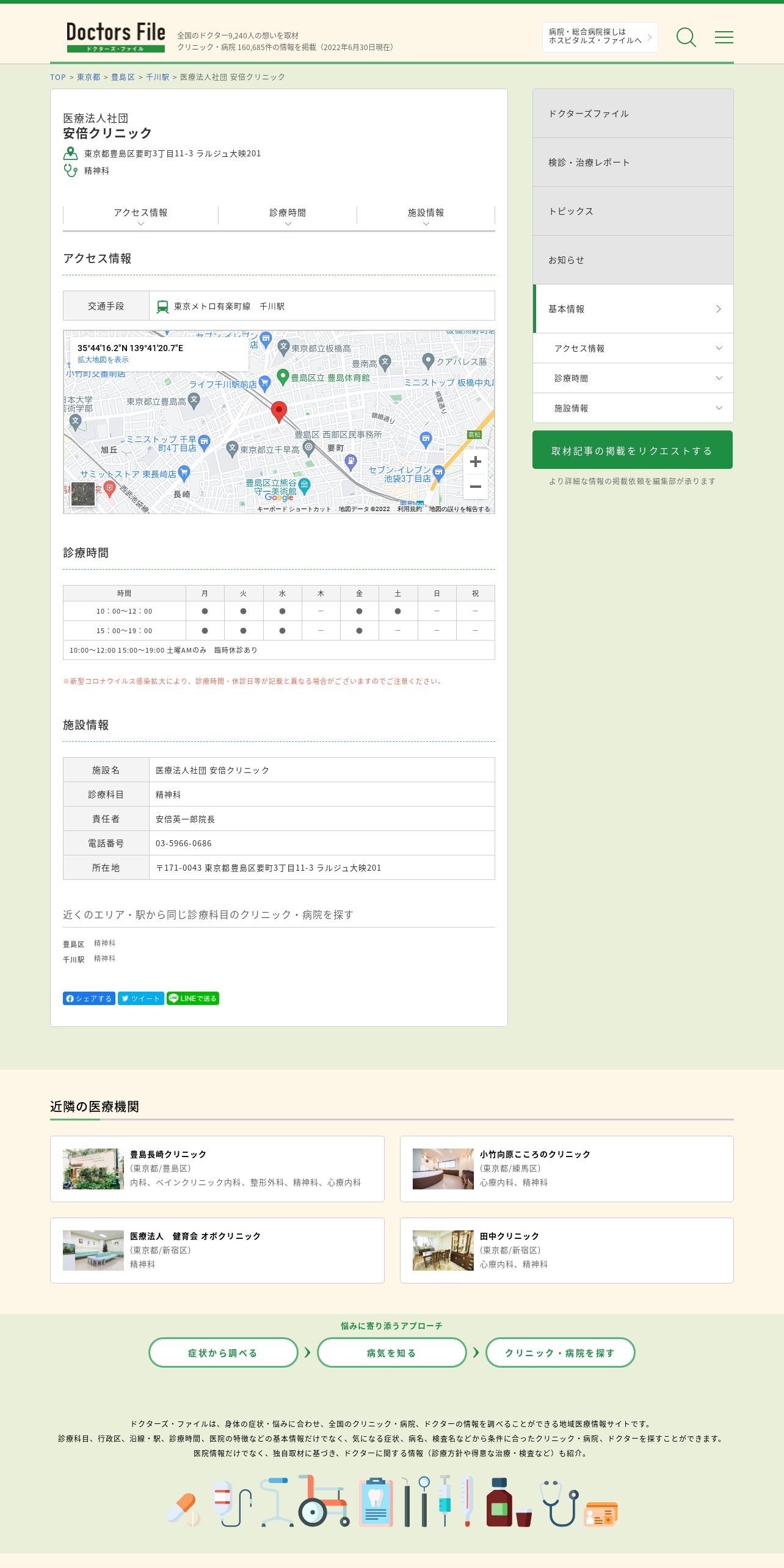
Task: Send via LINE button
Action: click(x=193, y=998)
